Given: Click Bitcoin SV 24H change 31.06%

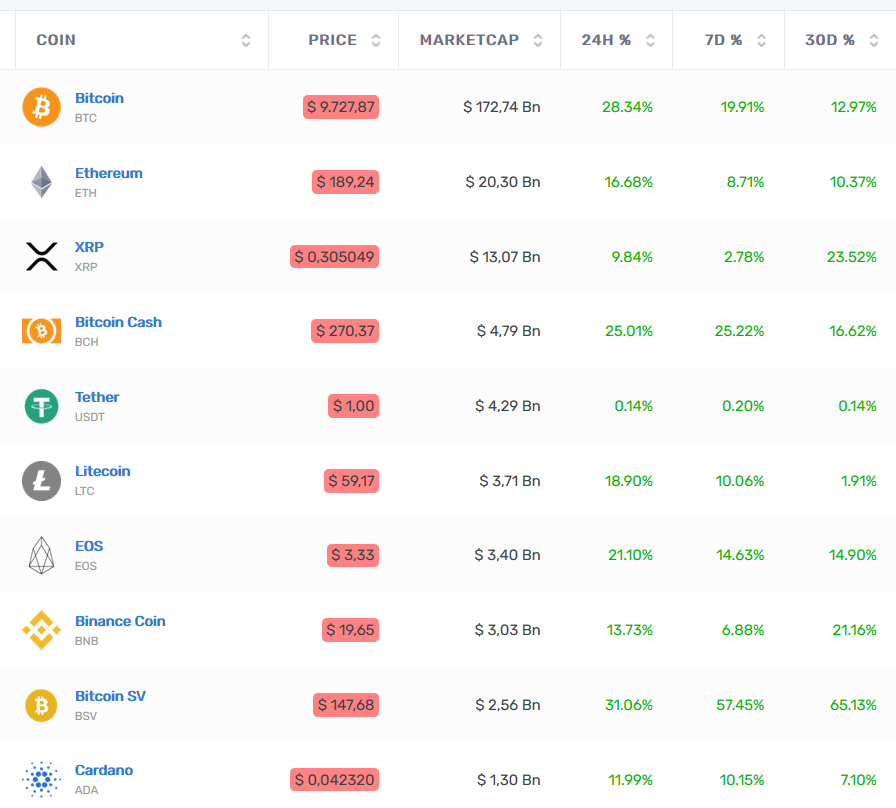Looking at the screenshot, I should coord(629,705).
